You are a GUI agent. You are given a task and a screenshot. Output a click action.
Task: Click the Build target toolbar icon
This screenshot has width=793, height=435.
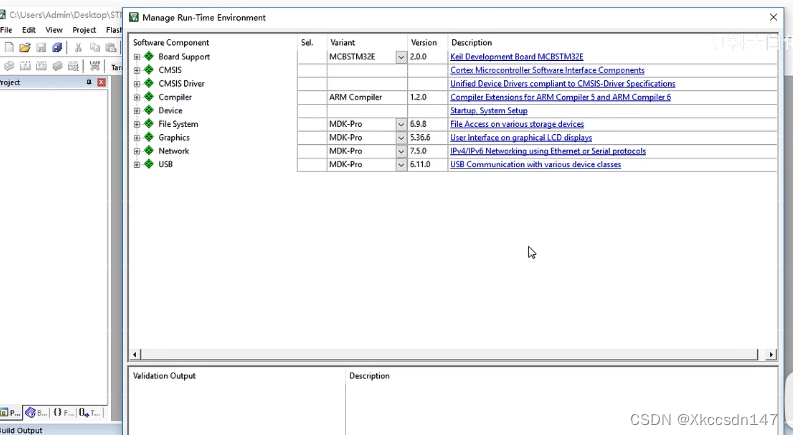(x=25, y=66)
